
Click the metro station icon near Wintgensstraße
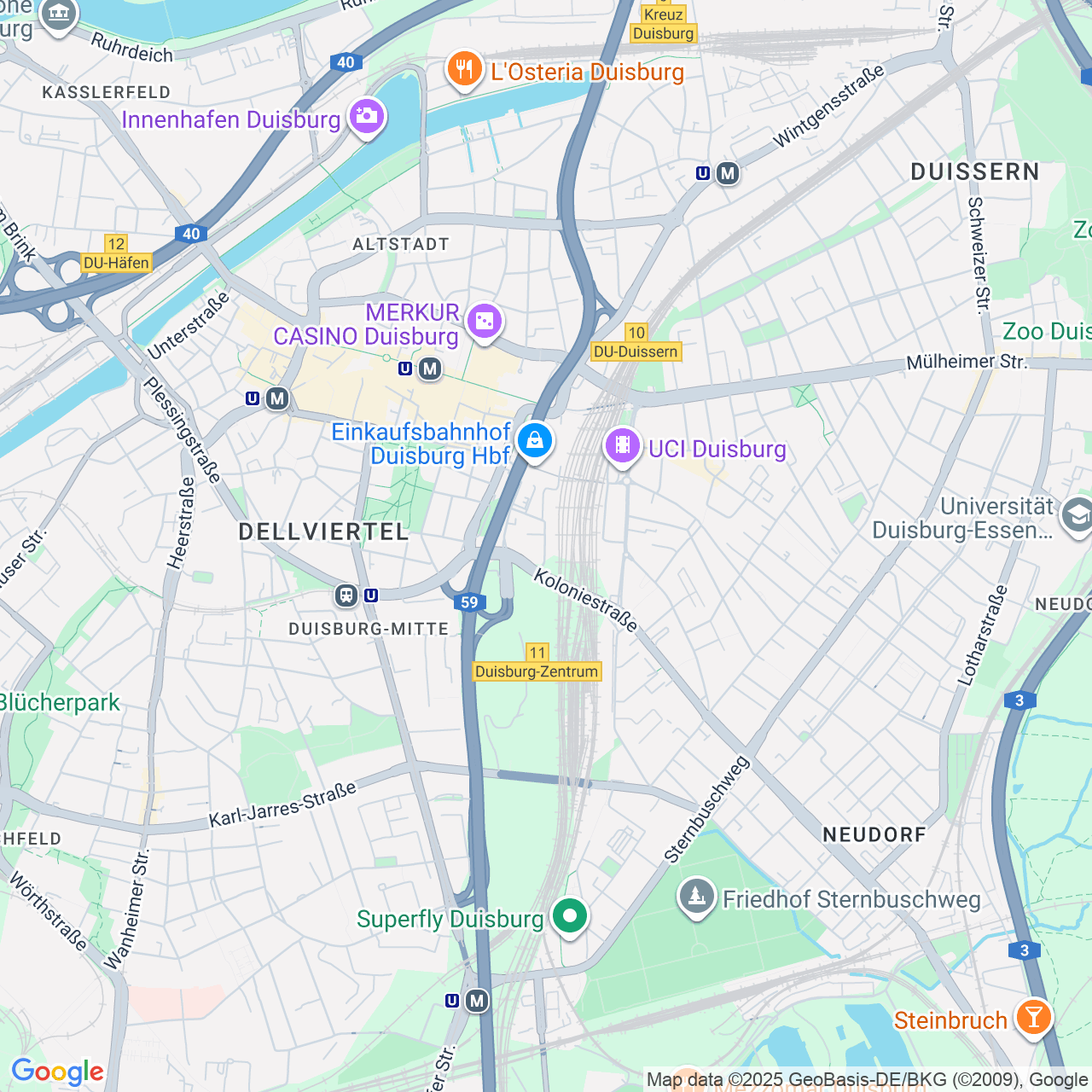727,173
